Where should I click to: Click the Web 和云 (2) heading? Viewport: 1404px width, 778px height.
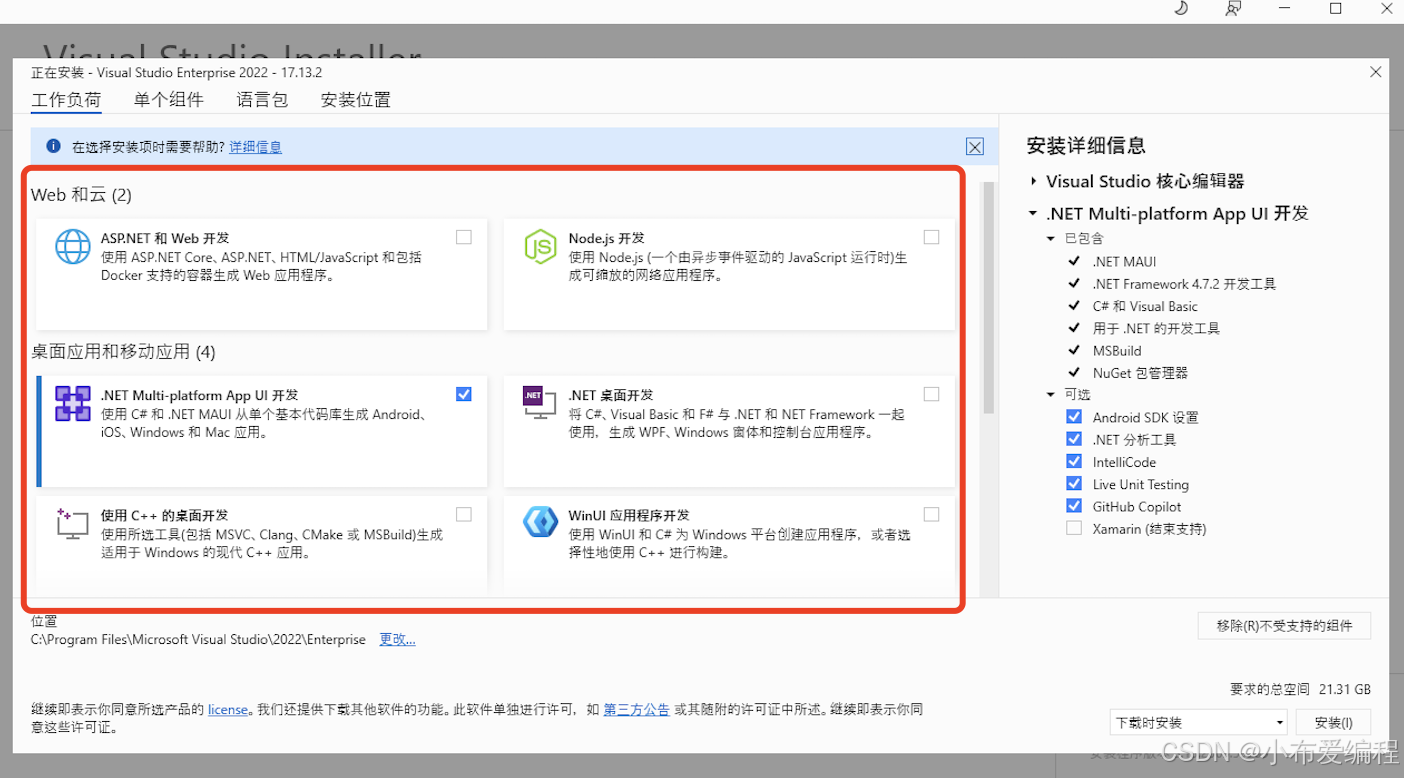coord(81,195)
